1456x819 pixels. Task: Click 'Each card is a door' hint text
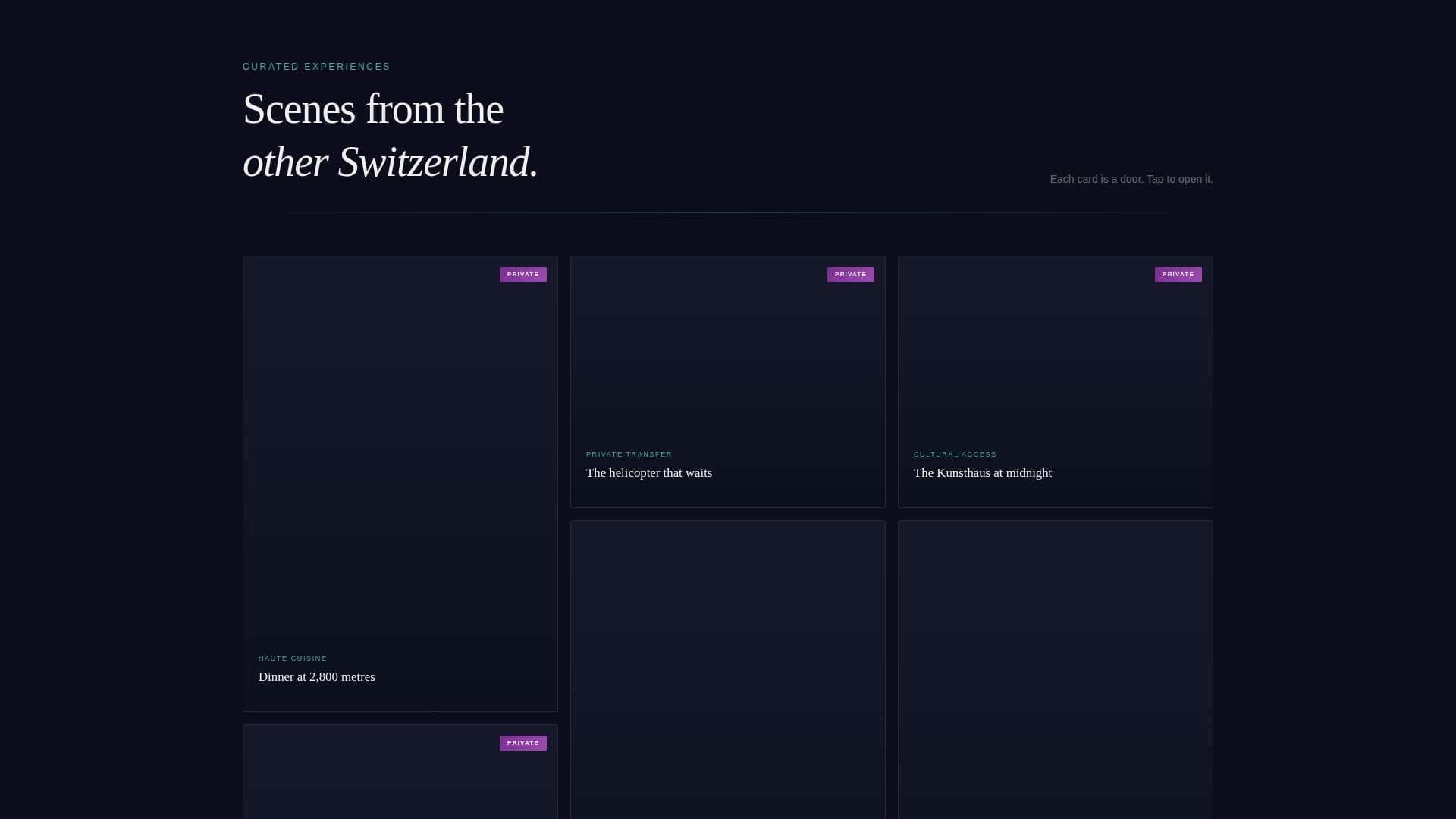1131,179
